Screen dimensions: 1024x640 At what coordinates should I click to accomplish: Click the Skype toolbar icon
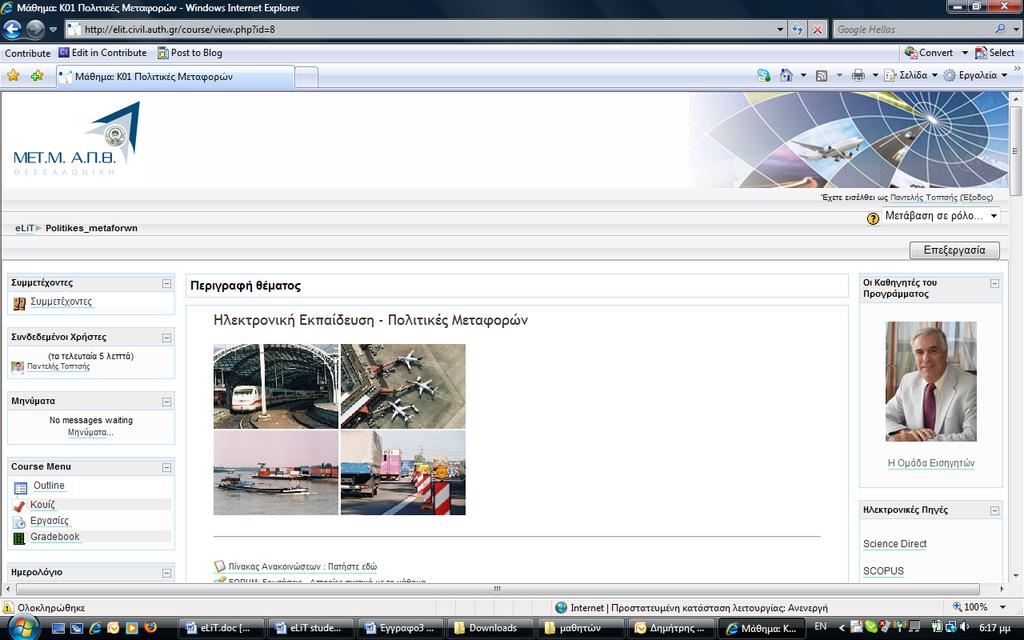(x=763, y=75)
